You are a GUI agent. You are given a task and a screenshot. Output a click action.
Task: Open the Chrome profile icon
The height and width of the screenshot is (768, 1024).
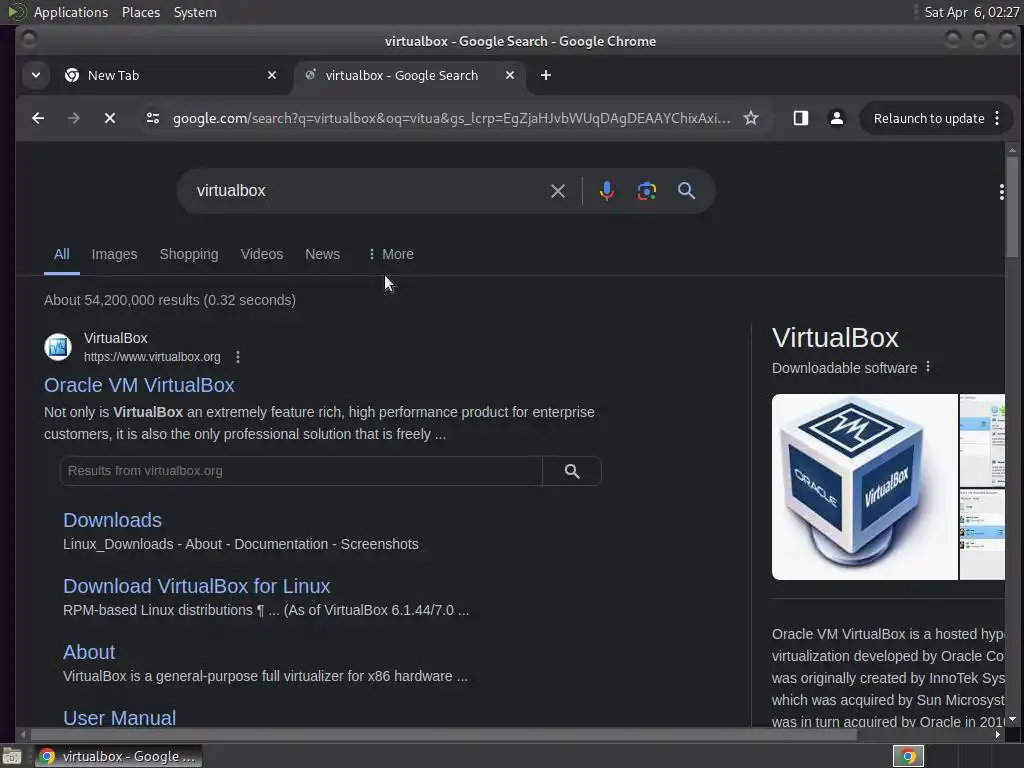tap(837, 118)
